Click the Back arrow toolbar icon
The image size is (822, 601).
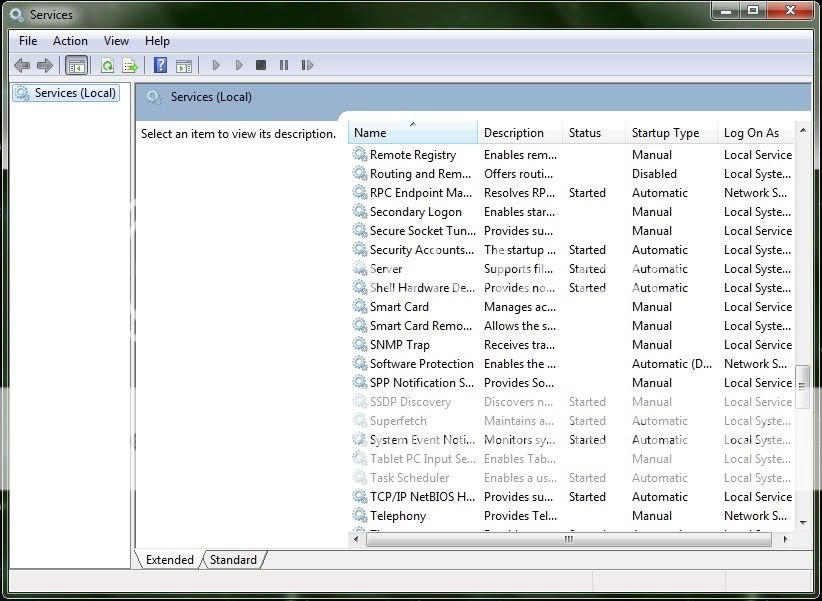click(22, 66)
